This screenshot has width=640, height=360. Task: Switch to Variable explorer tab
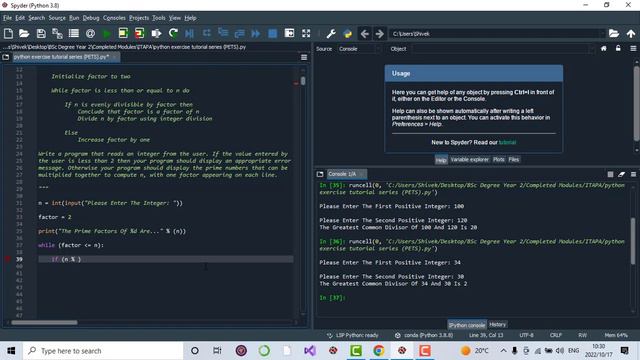click(469, 160)
